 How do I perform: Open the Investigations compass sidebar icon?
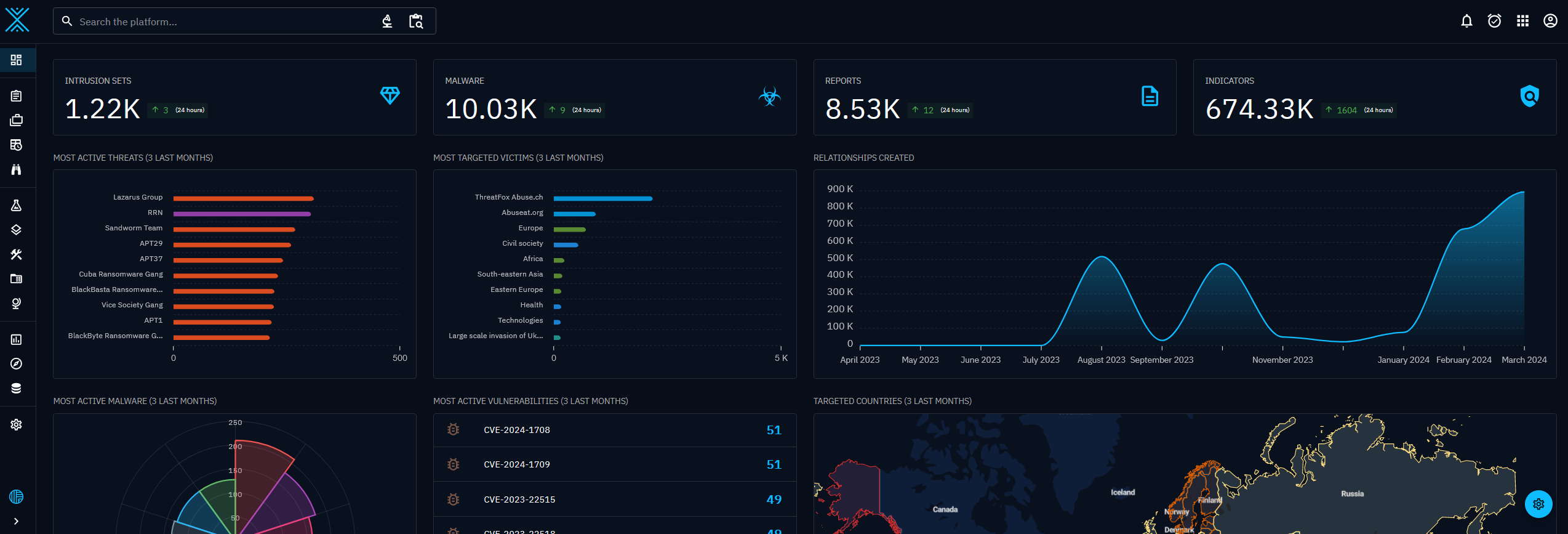click(17, 364)
